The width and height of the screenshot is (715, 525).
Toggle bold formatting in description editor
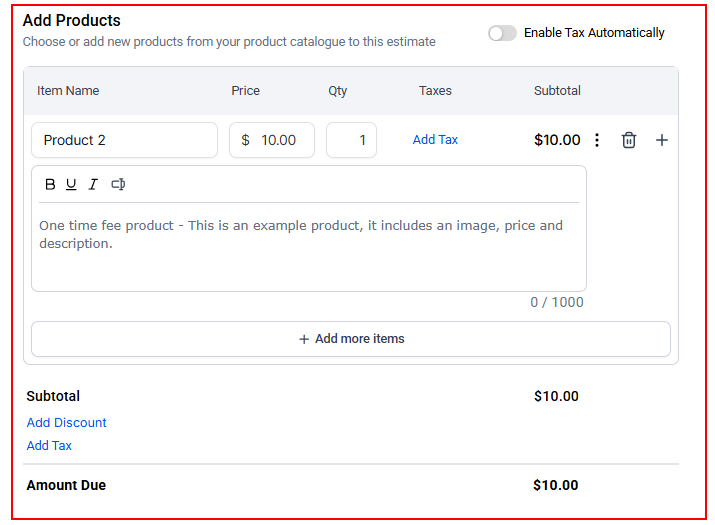coord(50,184)
